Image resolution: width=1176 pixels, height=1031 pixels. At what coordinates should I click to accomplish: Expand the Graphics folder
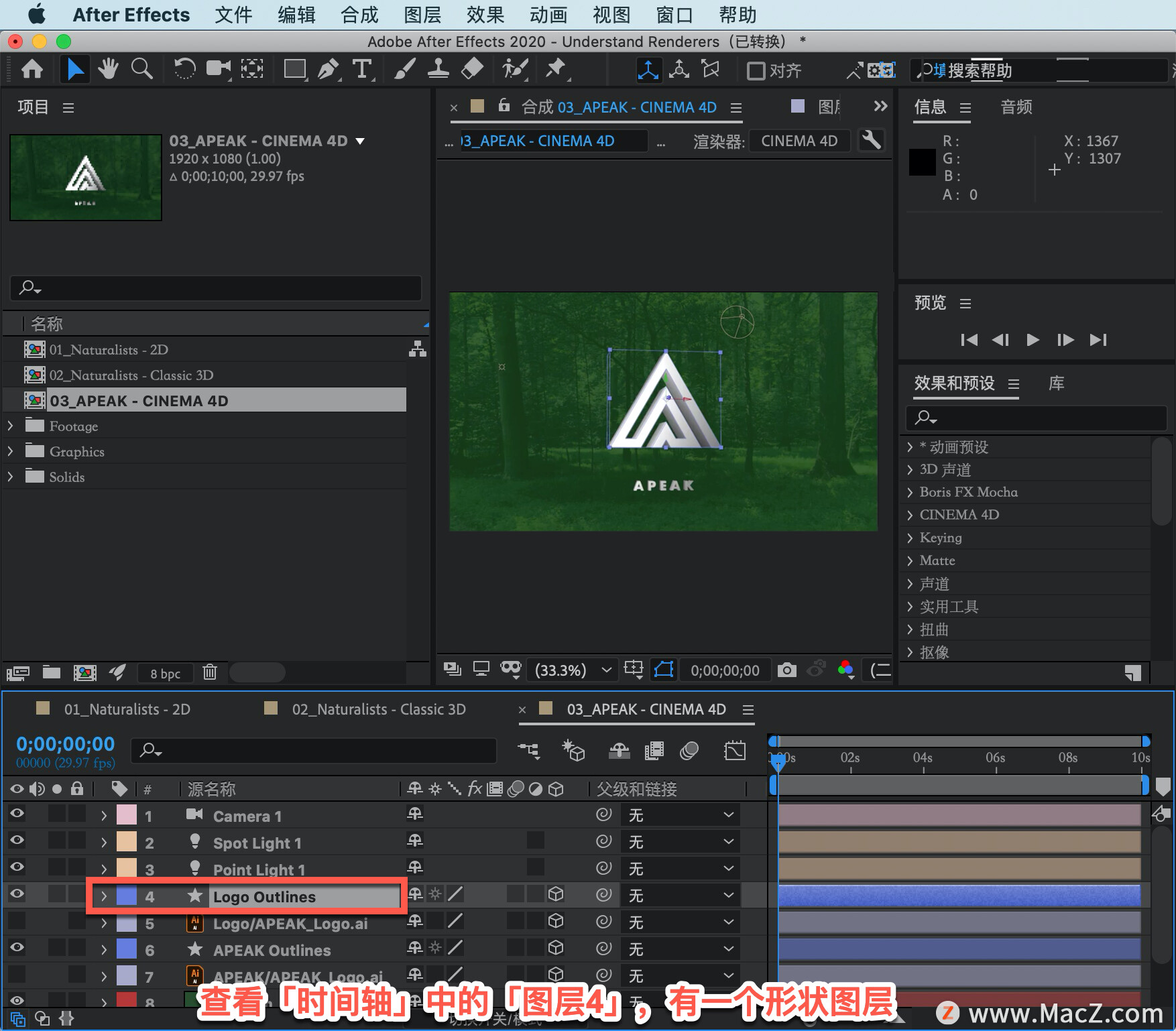pos(11,451)
